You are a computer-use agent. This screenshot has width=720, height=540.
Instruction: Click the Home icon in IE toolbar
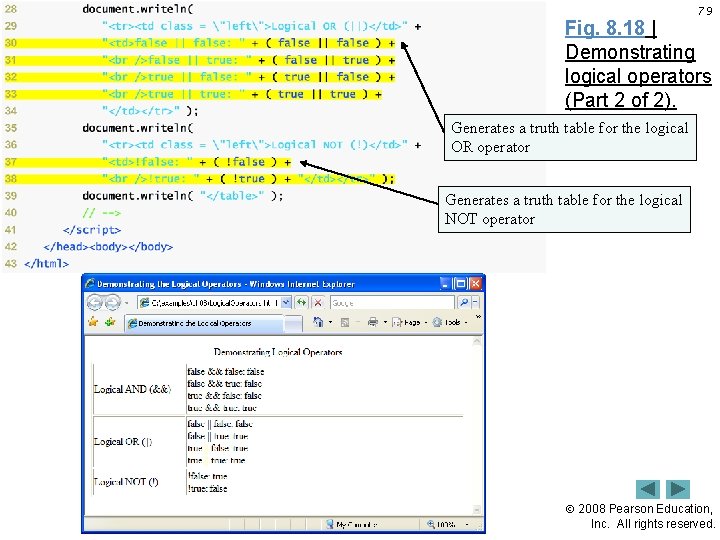click(318, 322)
